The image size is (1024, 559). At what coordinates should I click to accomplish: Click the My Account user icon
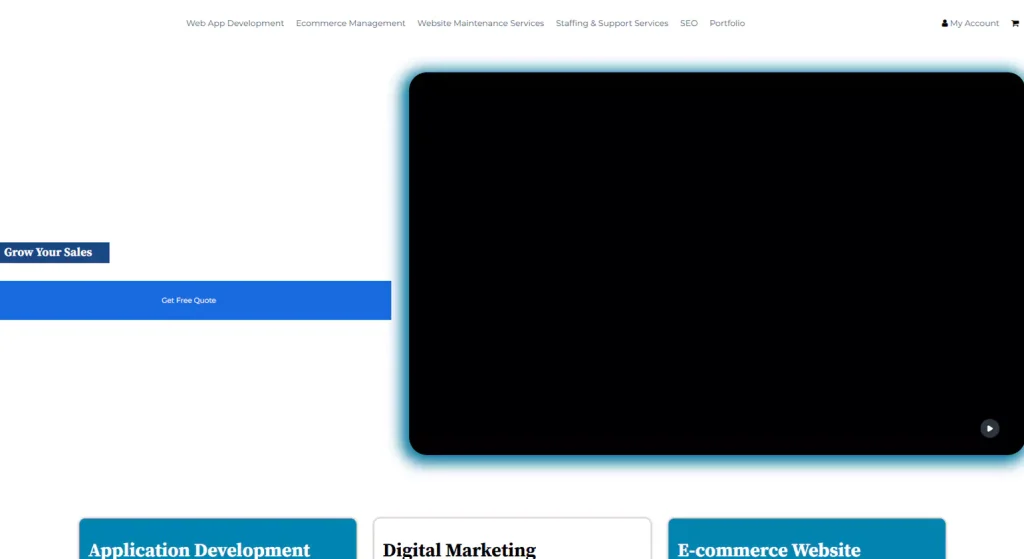pyautogui.click(x=944, y=23)
